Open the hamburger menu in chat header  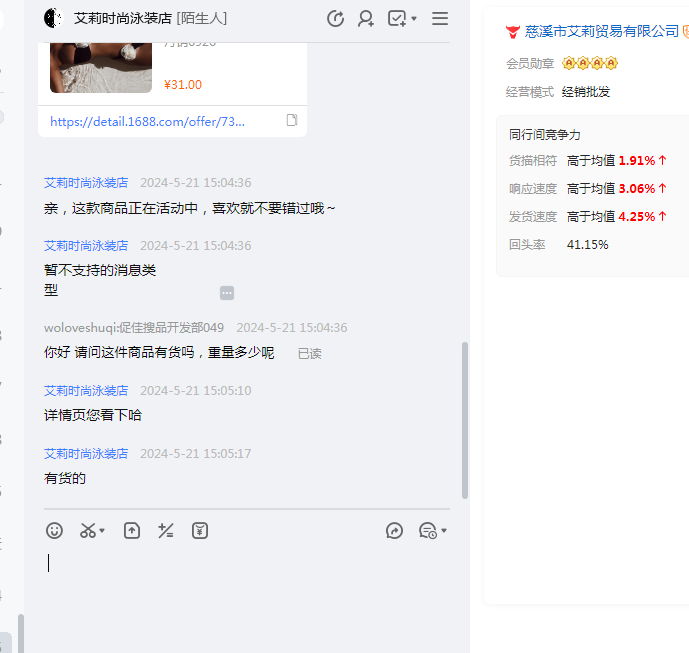(x=440, y=18)
